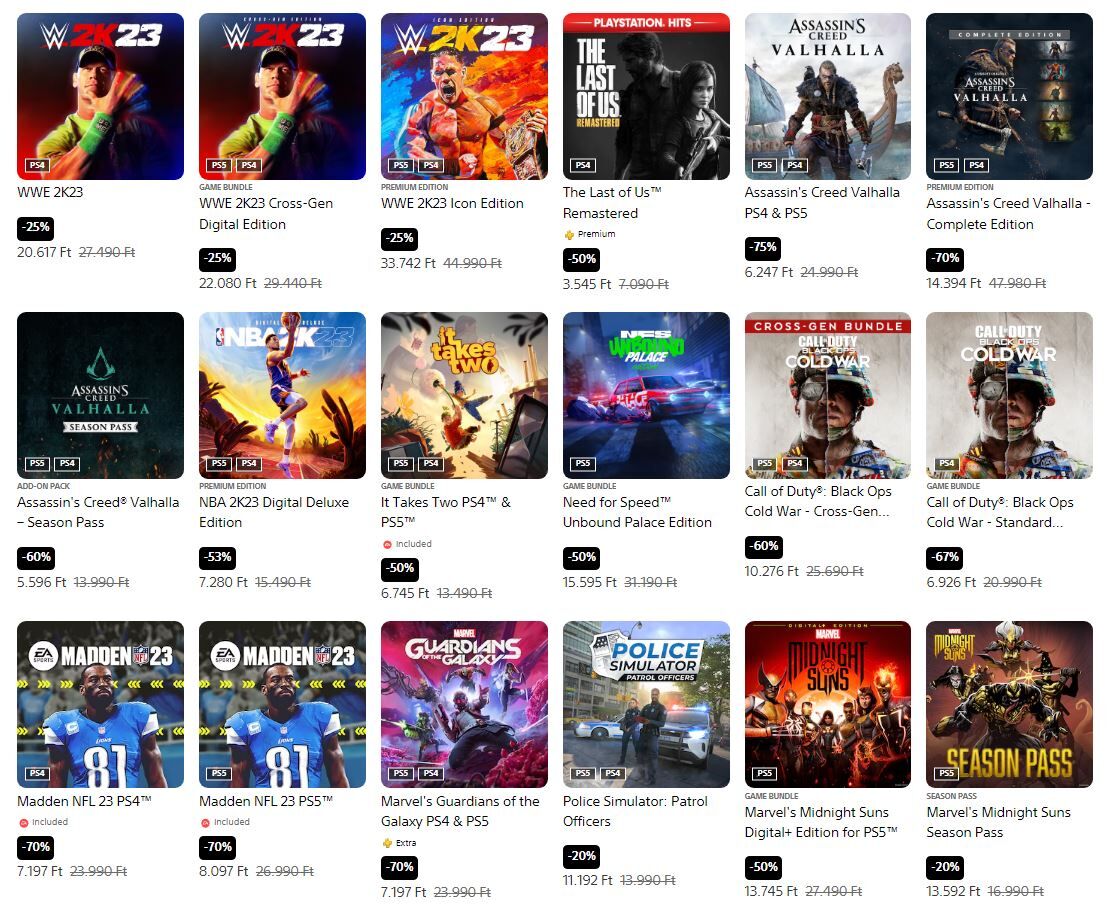Open Marvel's Guardians of the Galaxy cover

(x=464, y=704)
